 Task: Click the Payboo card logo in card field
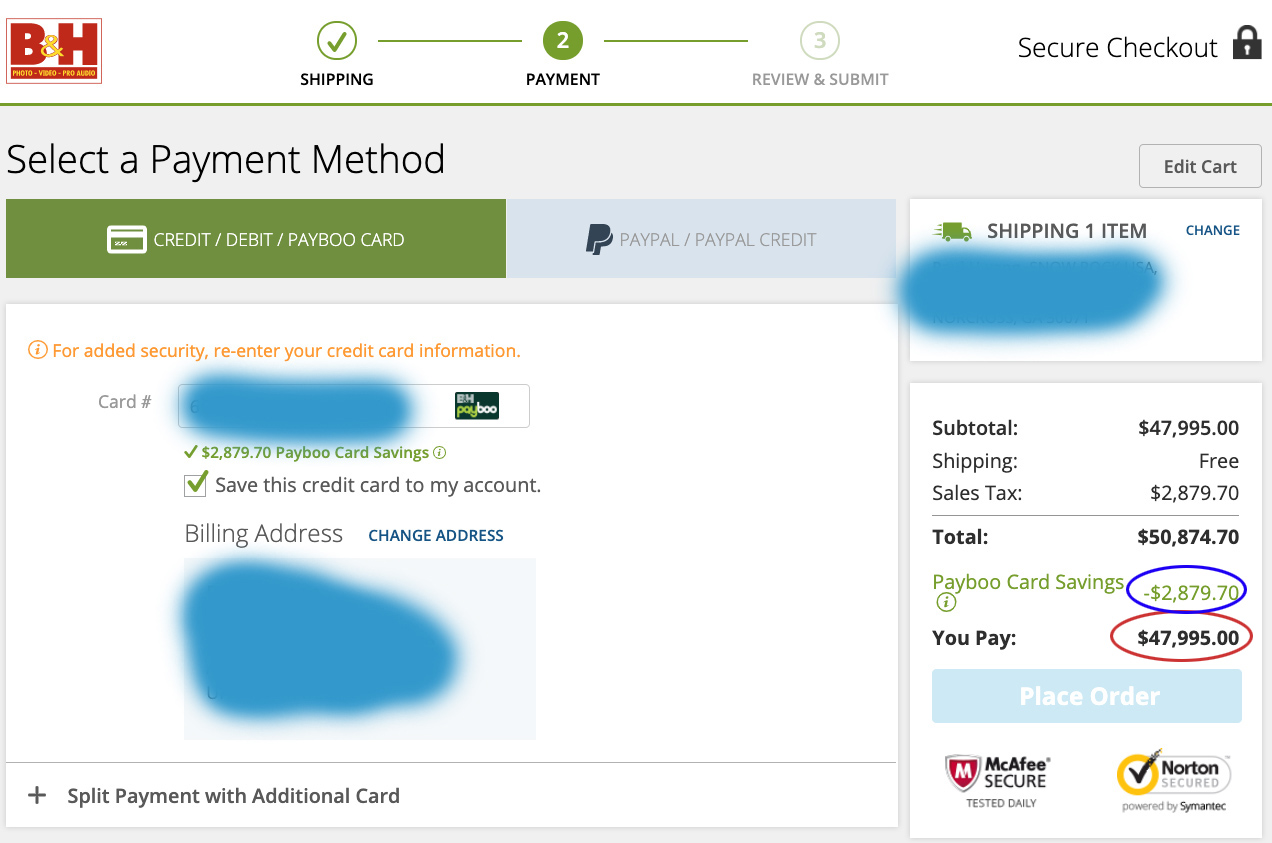click(477, 406)
